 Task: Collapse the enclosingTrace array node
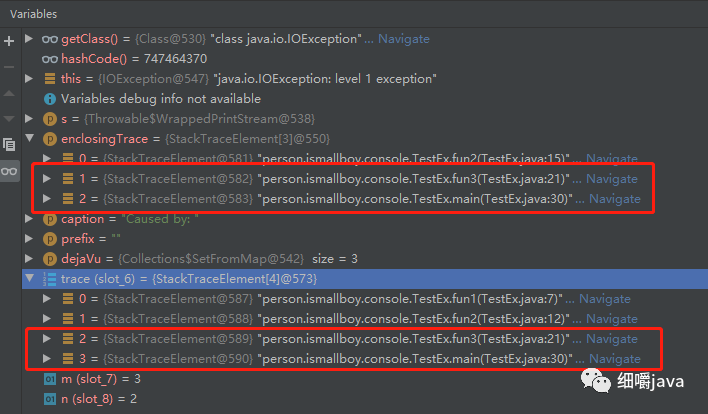pyautogui.click(x=29, y=139)
